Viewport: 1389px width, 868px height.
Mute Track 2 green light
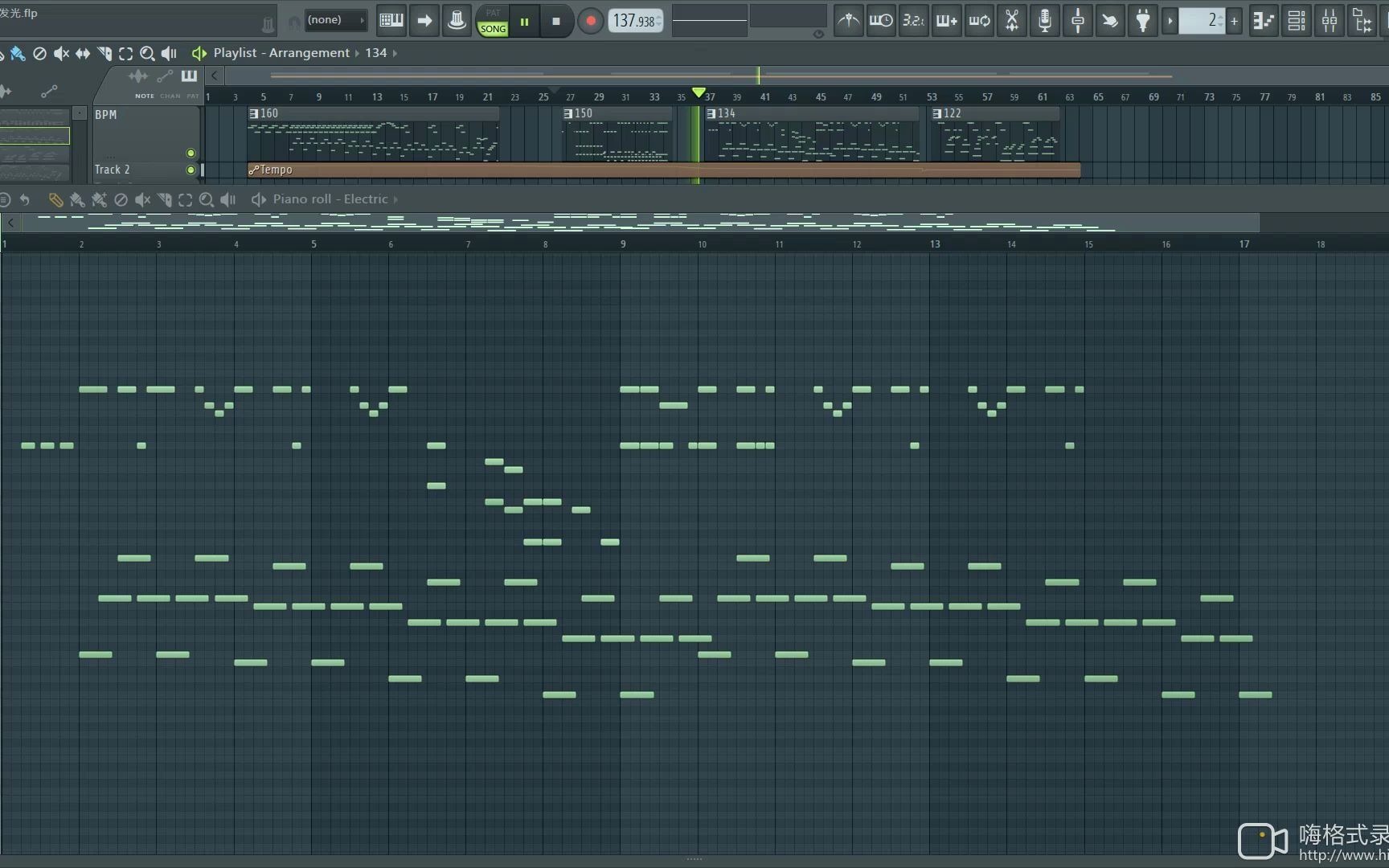coord(191,170)
